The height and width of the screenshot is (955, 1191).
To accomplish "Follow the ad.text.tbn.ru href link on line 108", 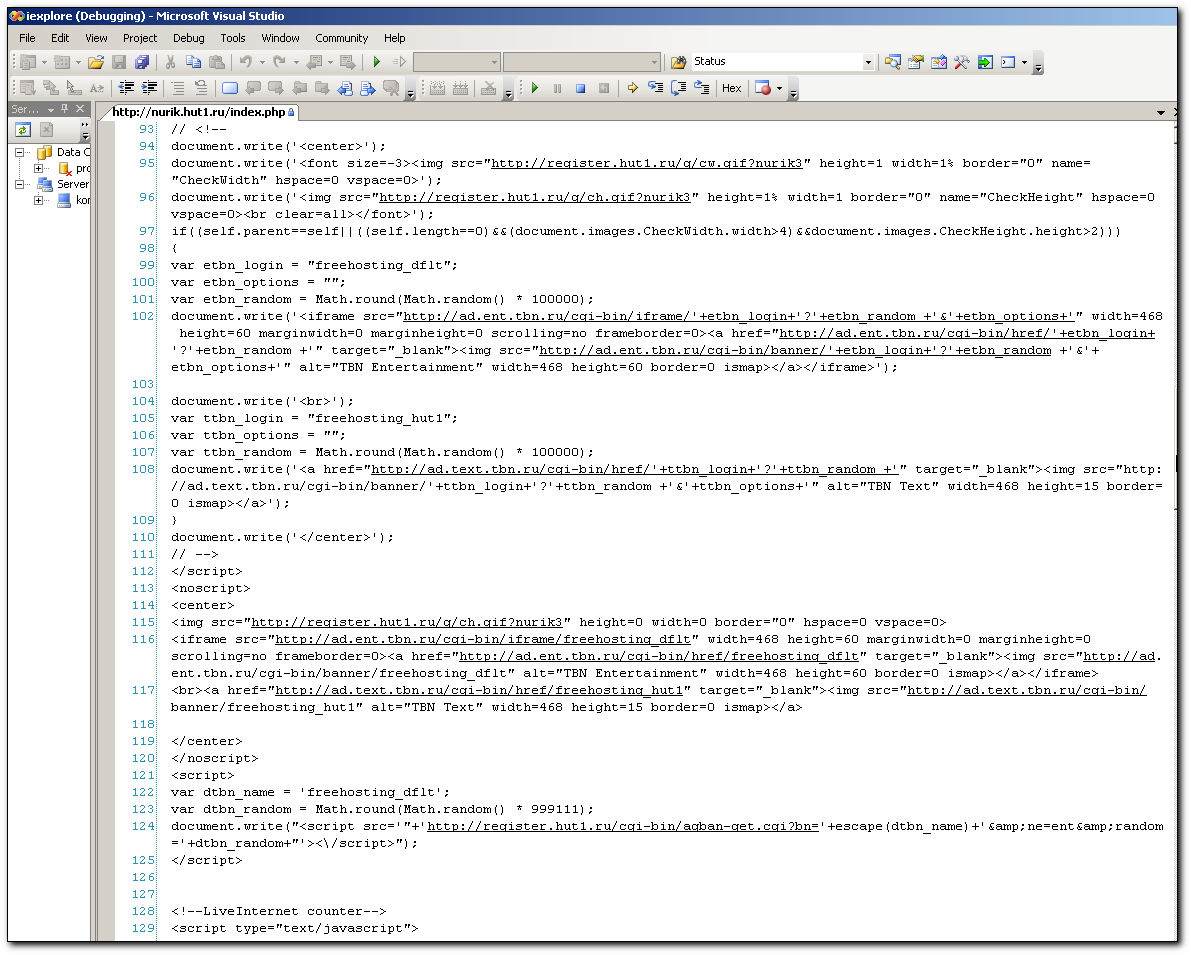I will [x=634, y=470].
